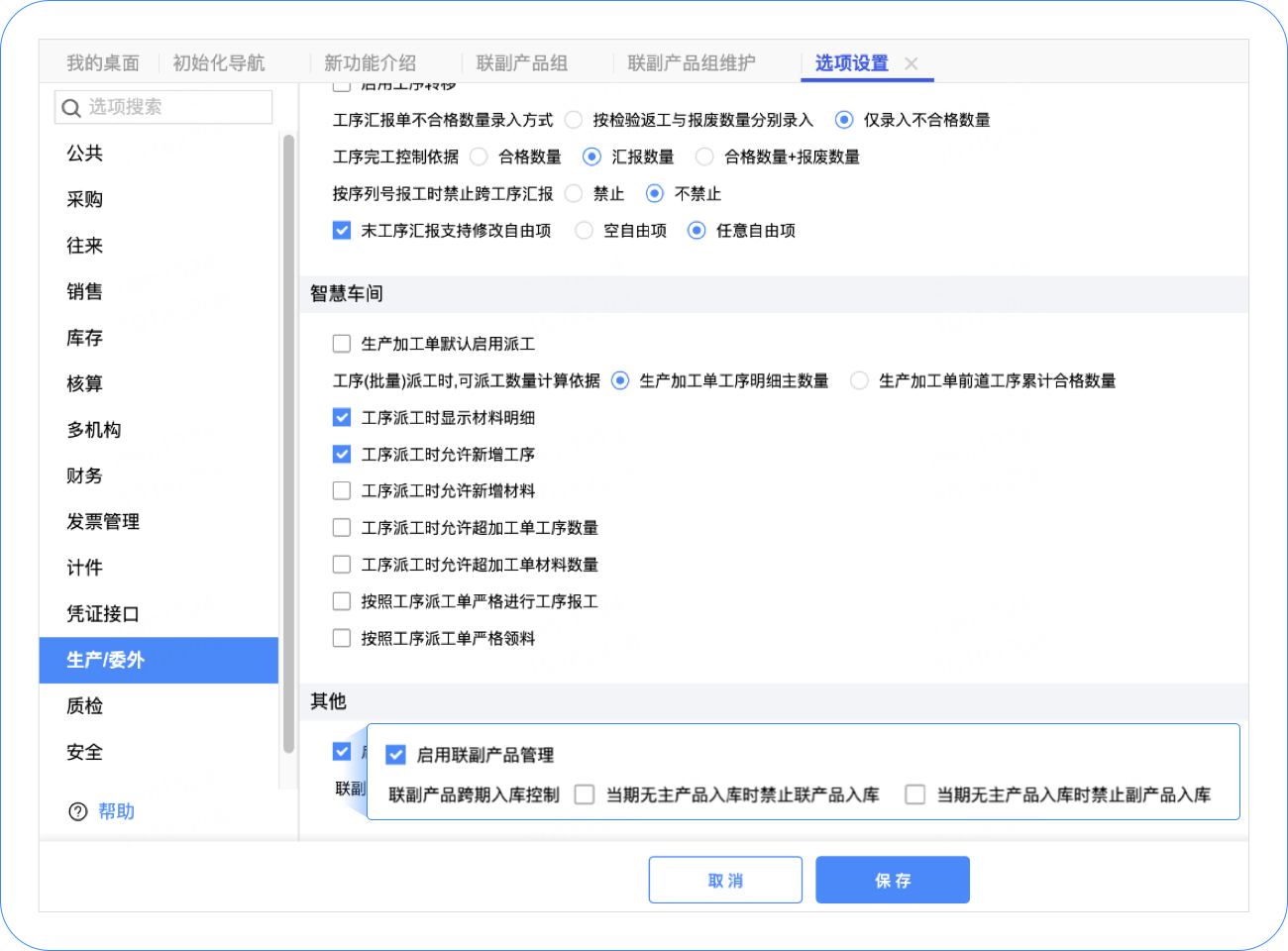This screenshot has height=951, width=1288.
Task: Click the search magnifier icon
Action: [70, 108]
